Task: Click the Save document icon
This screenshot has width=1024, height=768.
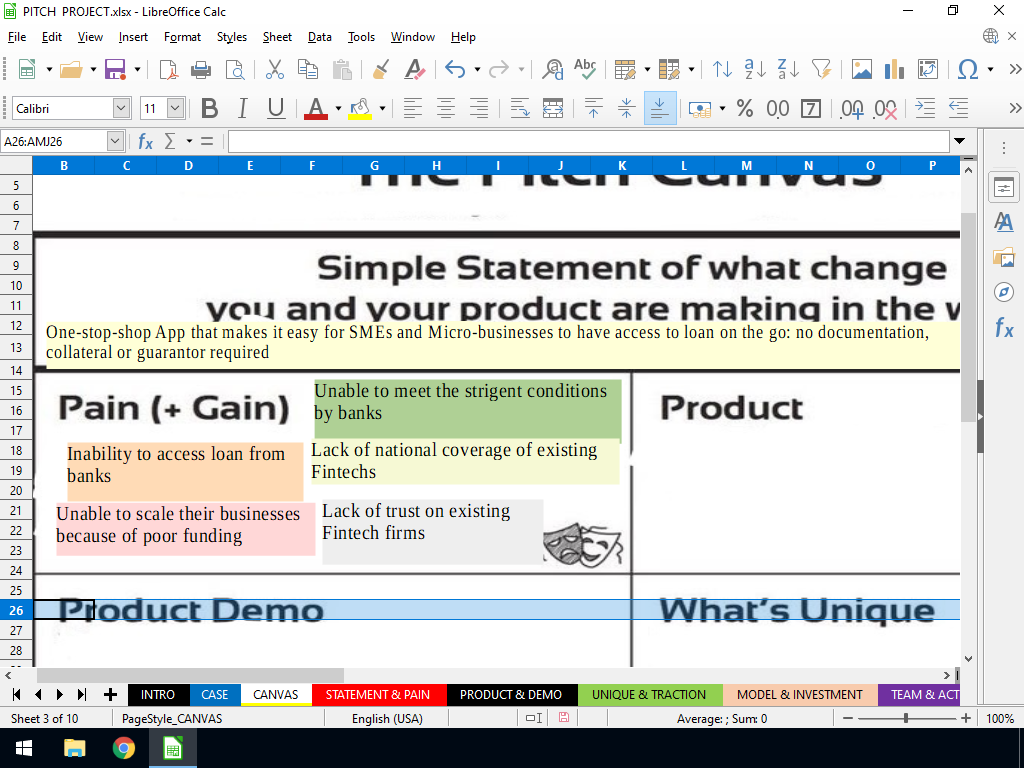Action: (x=115, y=69)
